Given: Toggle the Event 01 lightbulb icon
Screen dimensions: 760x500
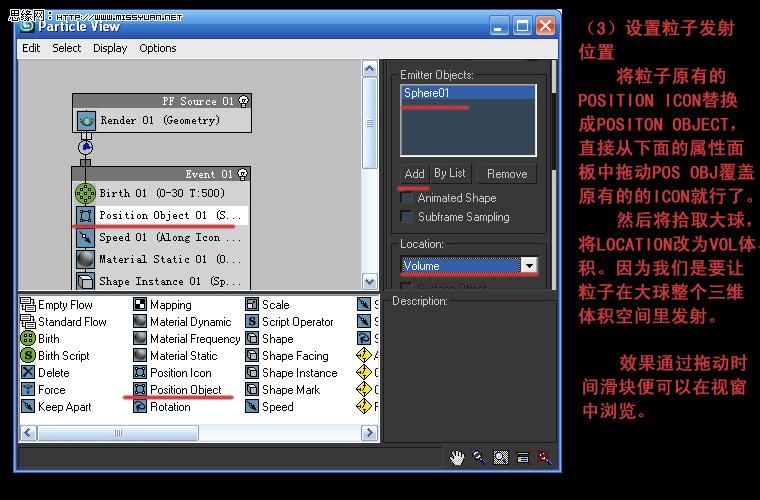Looking at the screenshot, I should (242, 173).
